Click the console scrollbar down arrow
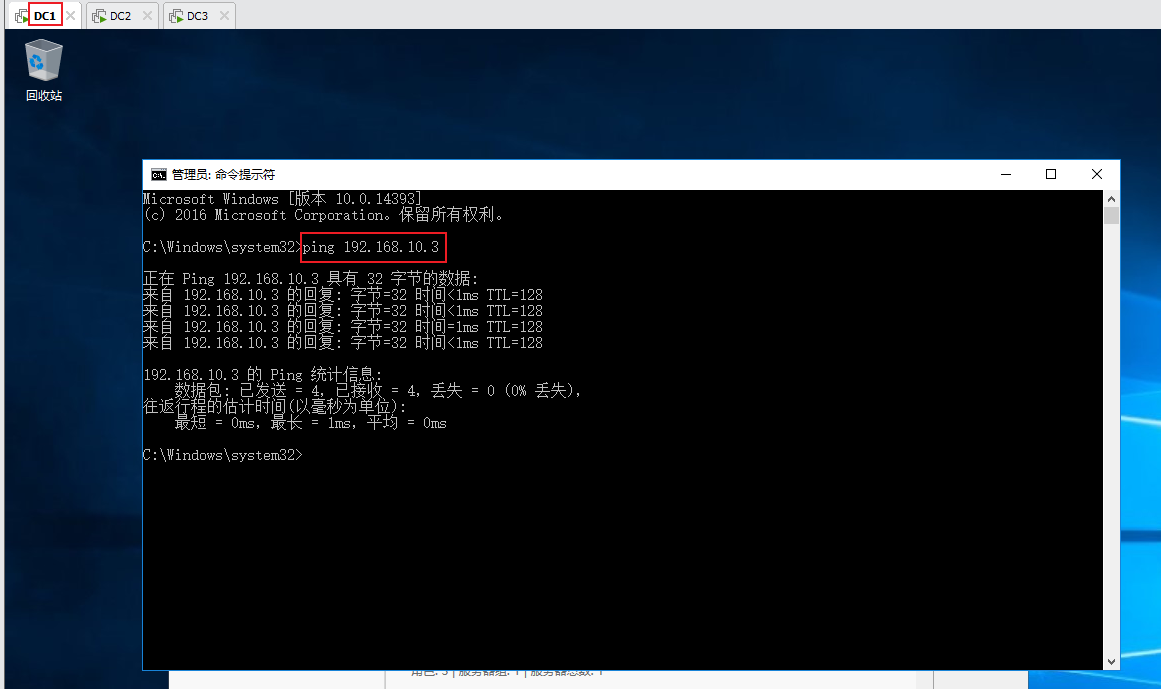 click(x=1111, y=662)
